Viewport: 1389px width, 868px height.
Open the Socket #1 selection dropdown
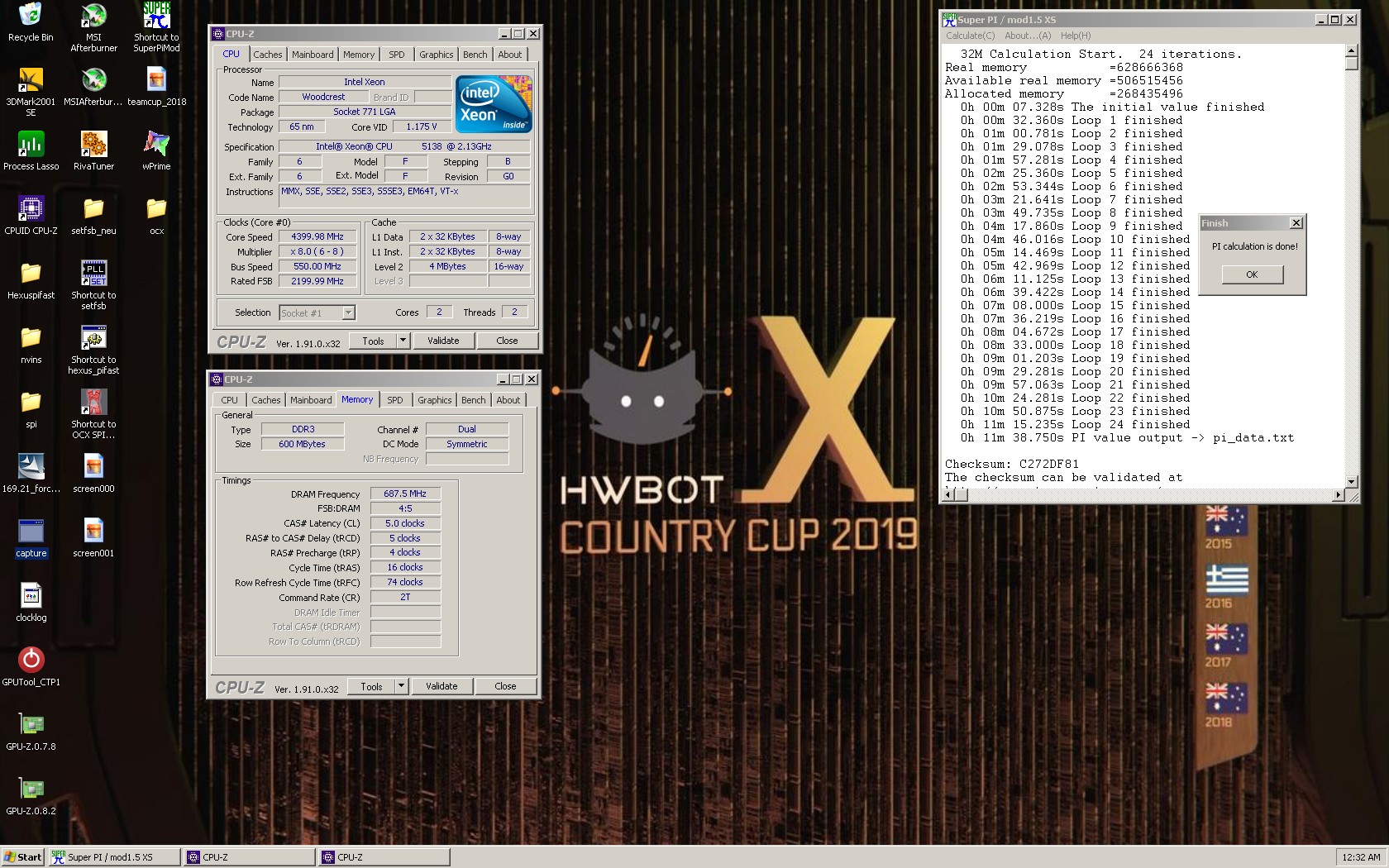tap(317, 312)
